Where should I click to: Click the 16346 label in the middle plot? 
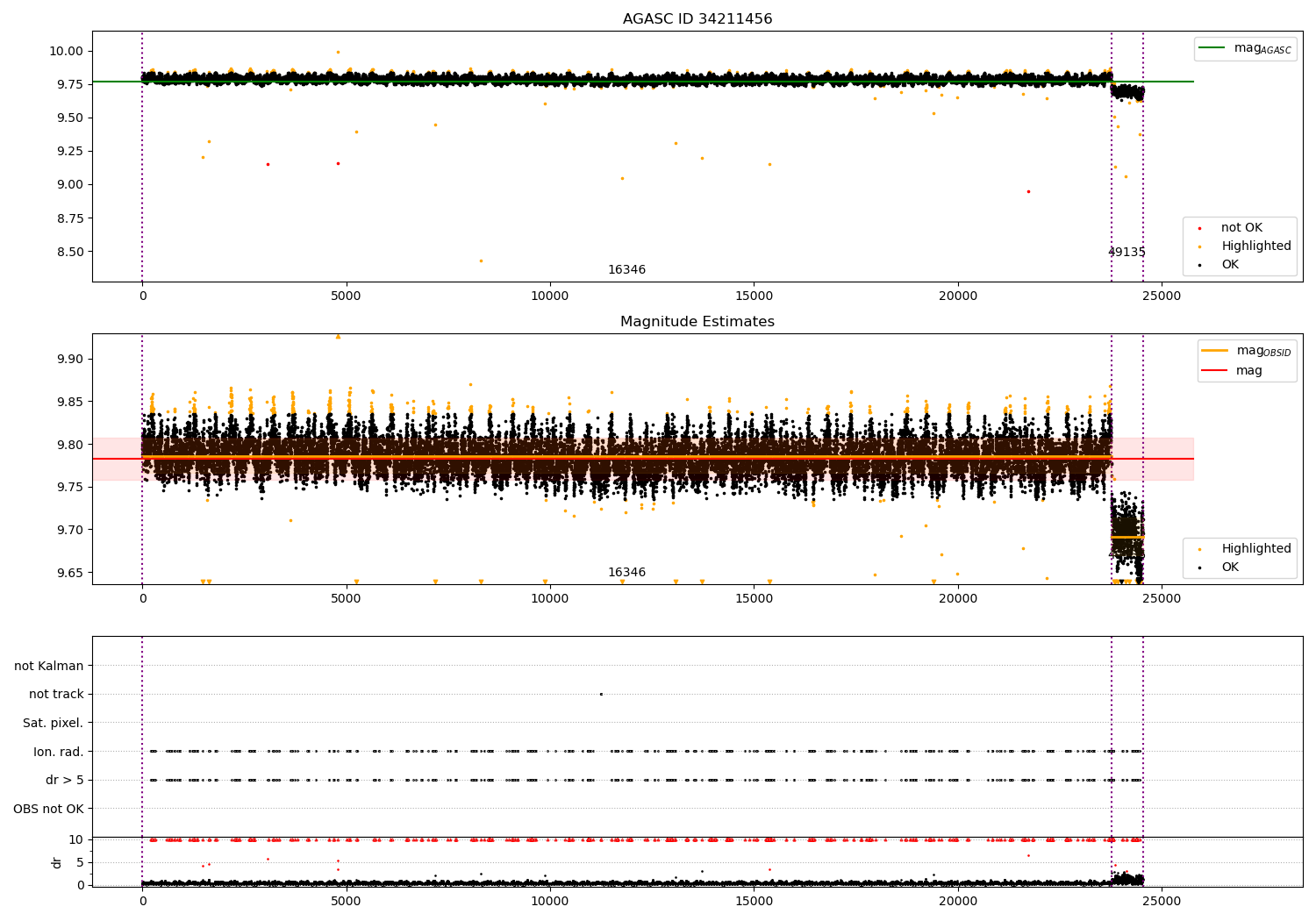(x=626, y=573)
